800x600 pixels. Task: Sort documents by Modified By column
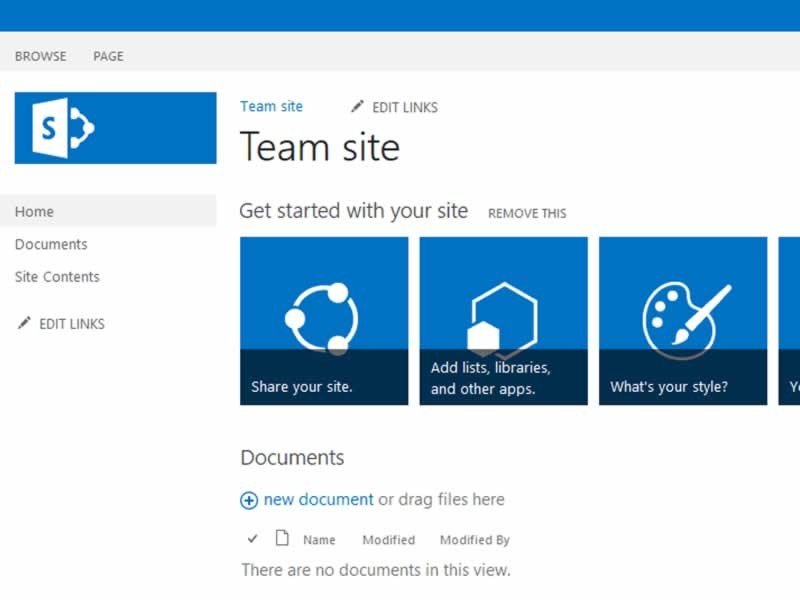click(x=474, y=539)
